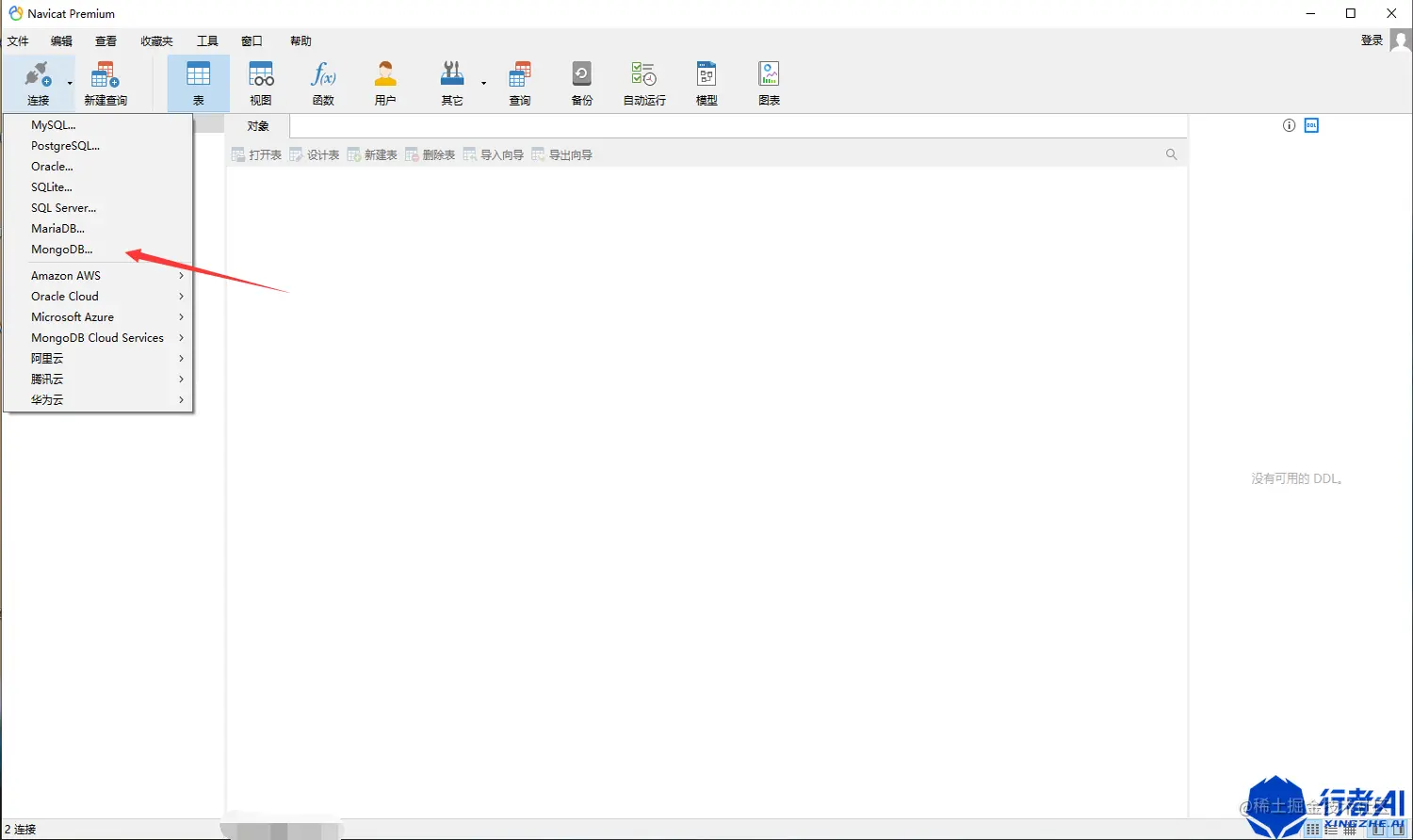Open the 收藏夹 menu
The height and width of the screenshot is (840, 1413).
click(x=156, y=41)
